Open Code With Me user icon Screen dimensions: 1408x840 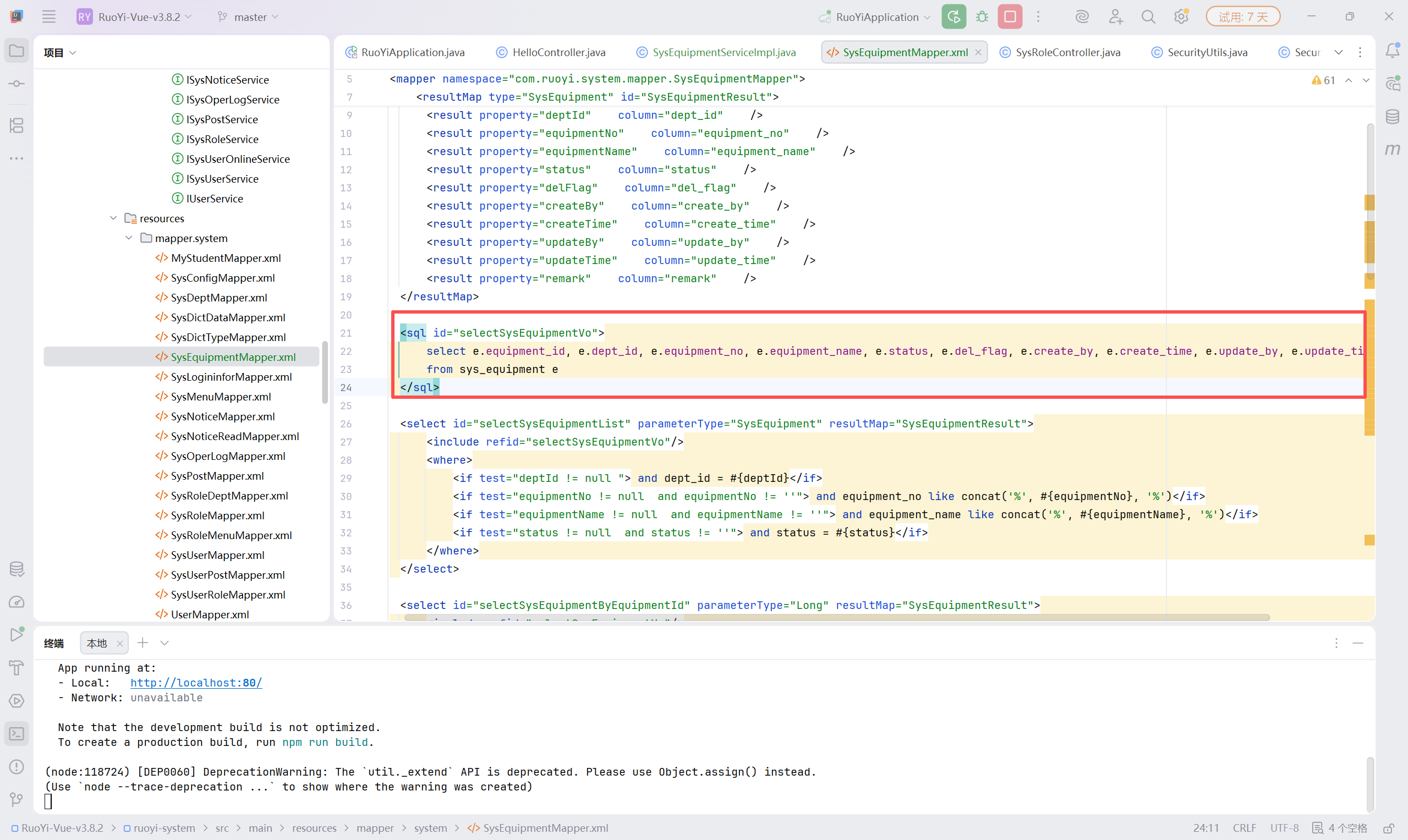1115,17
